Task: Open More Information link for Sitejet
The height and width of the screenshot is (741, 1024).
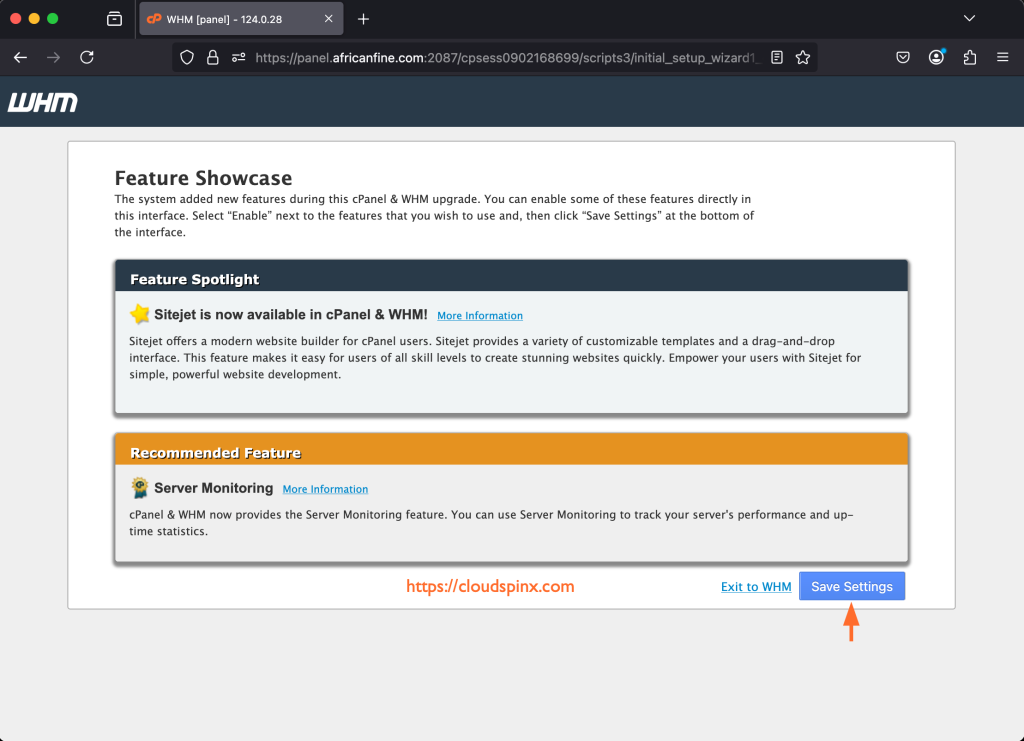Action: [x=480, y=316]
